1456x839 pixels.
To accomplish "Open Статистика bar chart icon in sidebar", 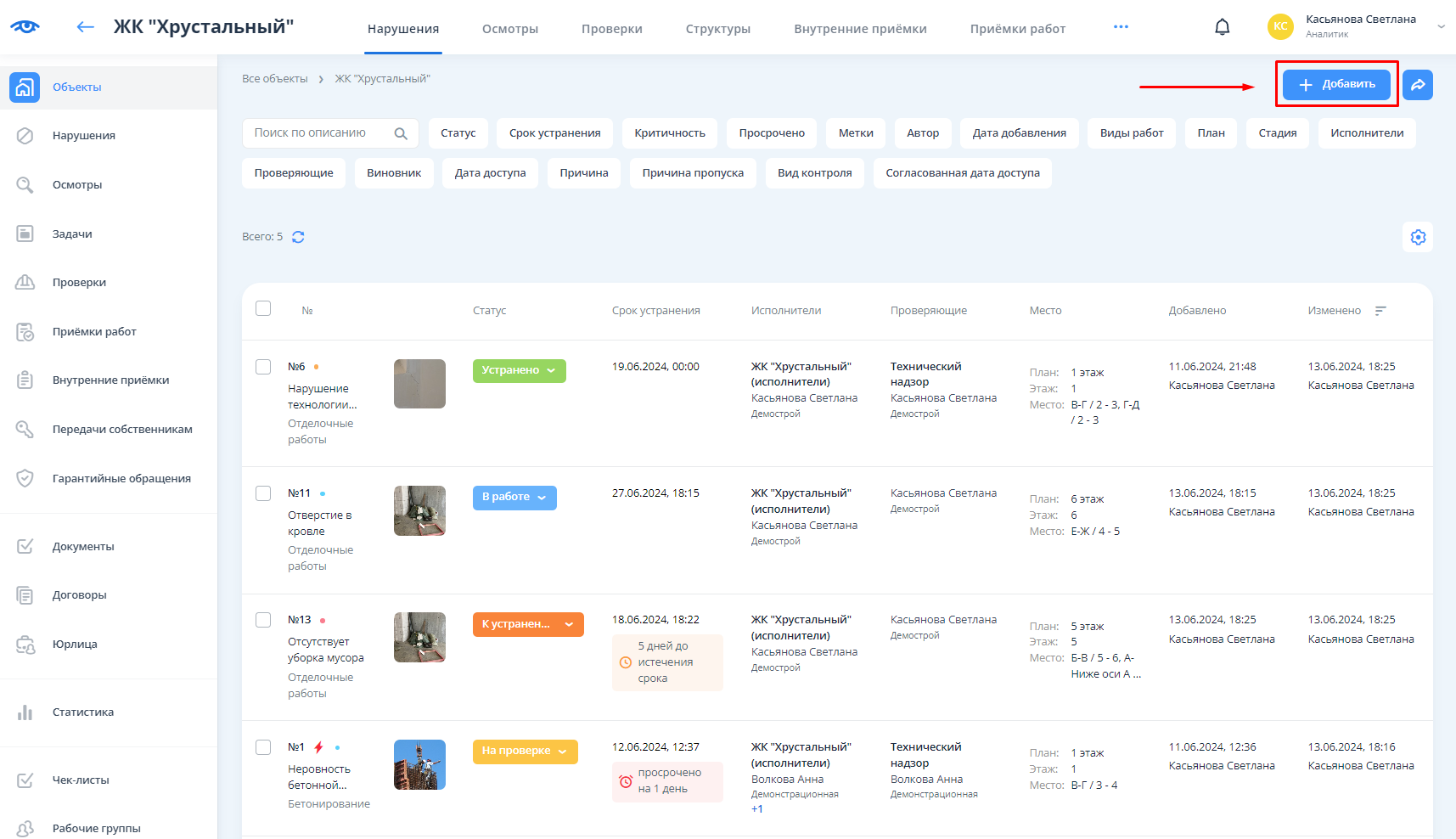I will [x=25, y=712].
